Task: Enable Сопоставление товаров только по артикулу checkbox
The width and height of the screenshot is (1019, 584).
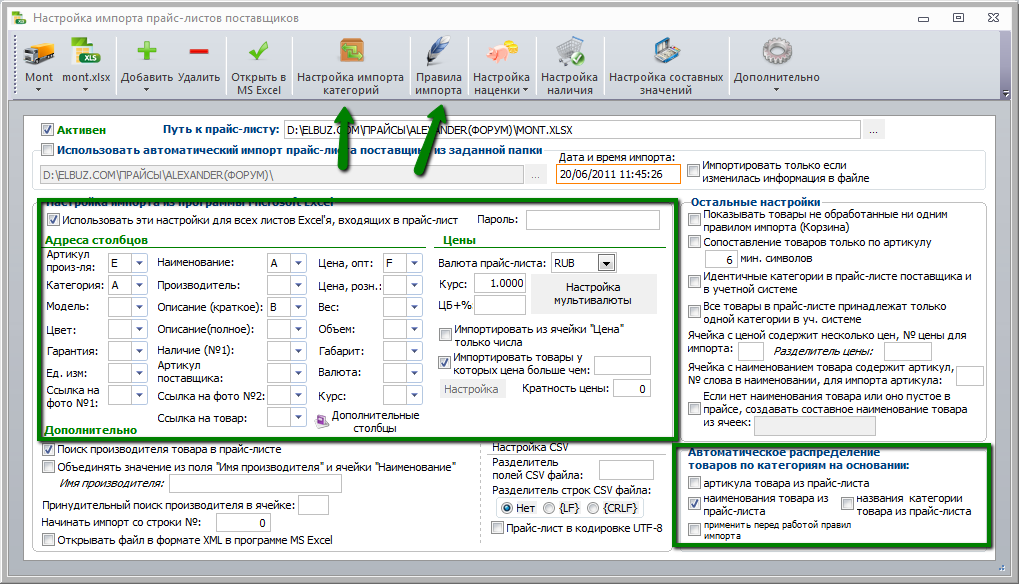Action: click(694, 242)
